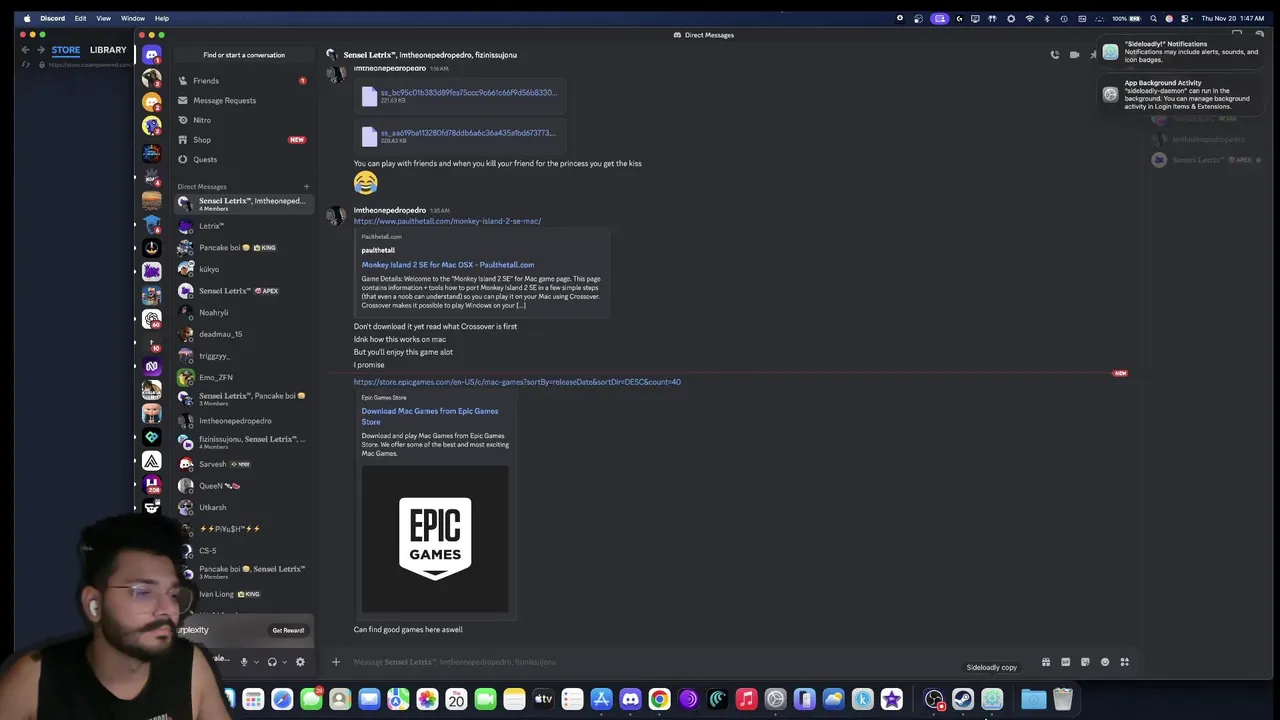Open DM with QueeN
Viewport: 1280px width, 720px height.
[243, 486]
